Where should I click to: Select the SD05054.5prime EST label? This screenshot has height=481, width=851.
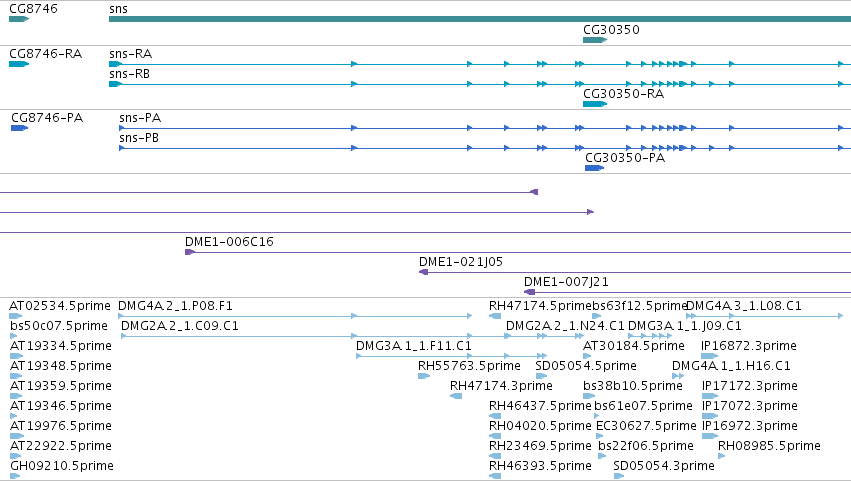pos(586,366)
